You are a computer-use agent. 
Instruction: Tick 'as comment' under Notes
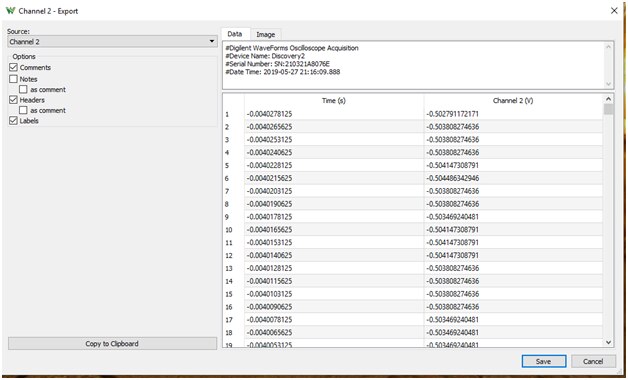[x=23, y=89]
